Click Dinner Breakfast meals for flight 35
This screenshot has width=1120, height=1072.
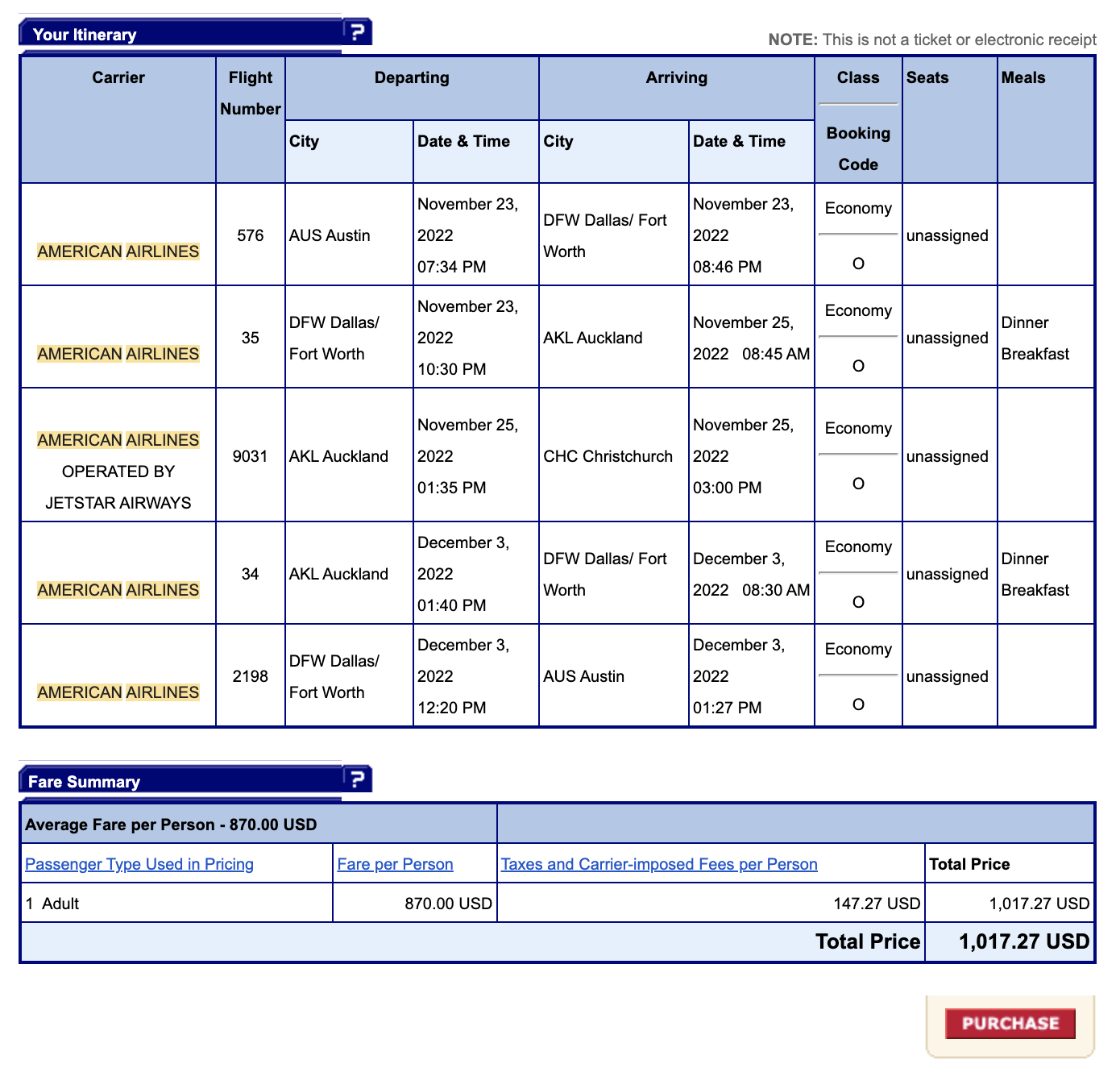point(1035,338)
